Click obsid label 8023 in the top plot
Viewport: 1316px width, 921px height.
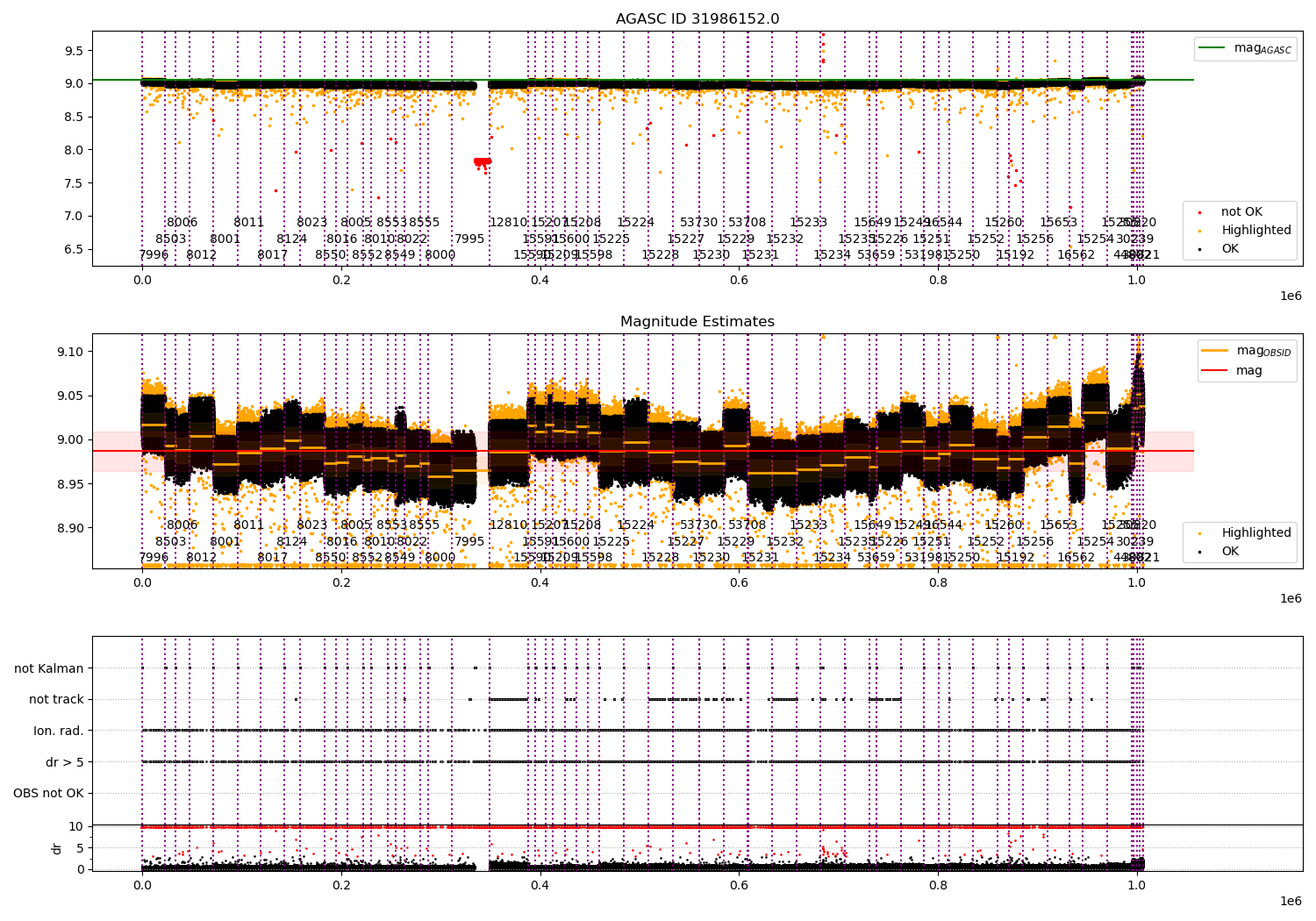312,223
